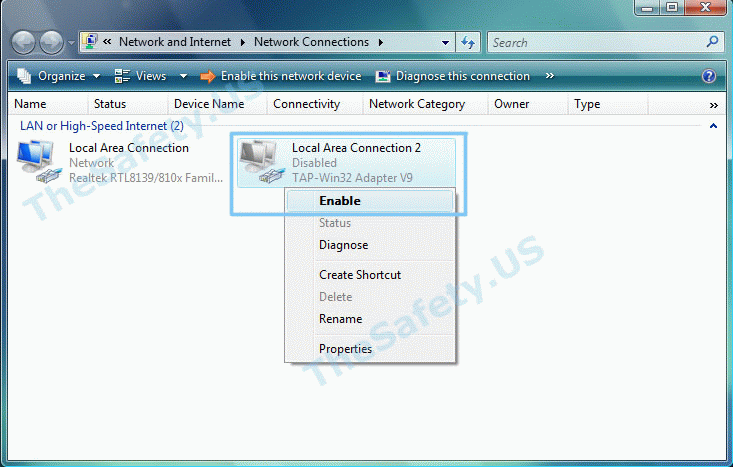Choose Create Shortcut in context menu
The width and height of the screenshot is (733, 467).
point(370,275)
